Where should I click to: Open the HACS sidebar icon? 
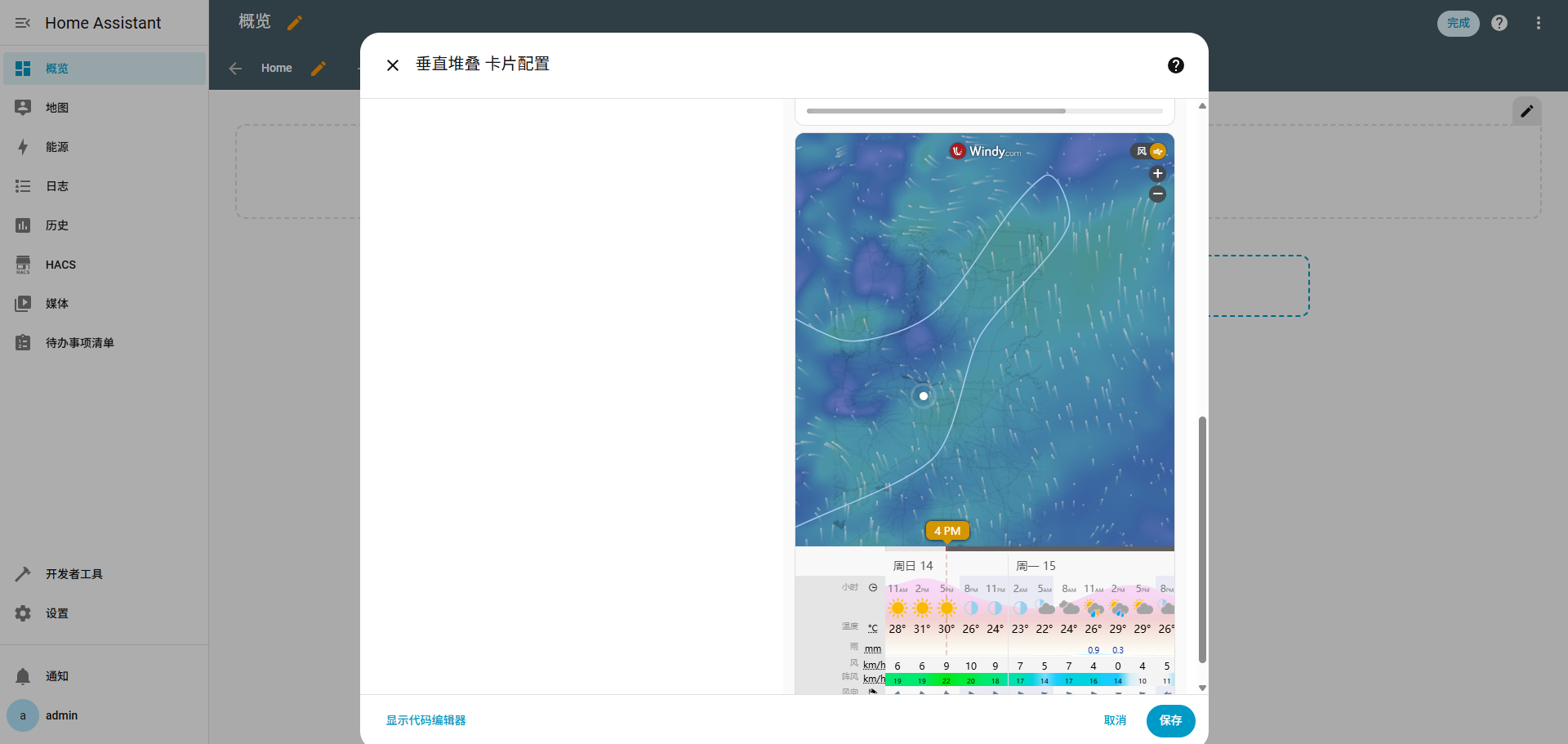point(23,264)
